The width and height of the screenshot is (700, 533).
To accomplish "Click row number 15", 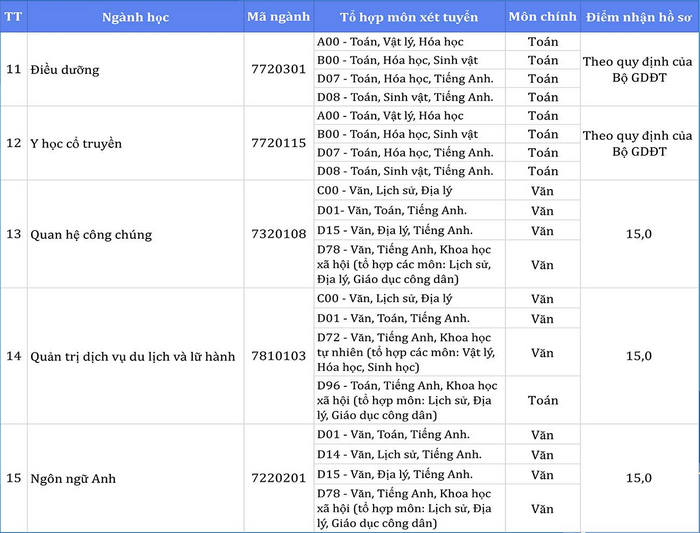I will (x=14, y=478).
